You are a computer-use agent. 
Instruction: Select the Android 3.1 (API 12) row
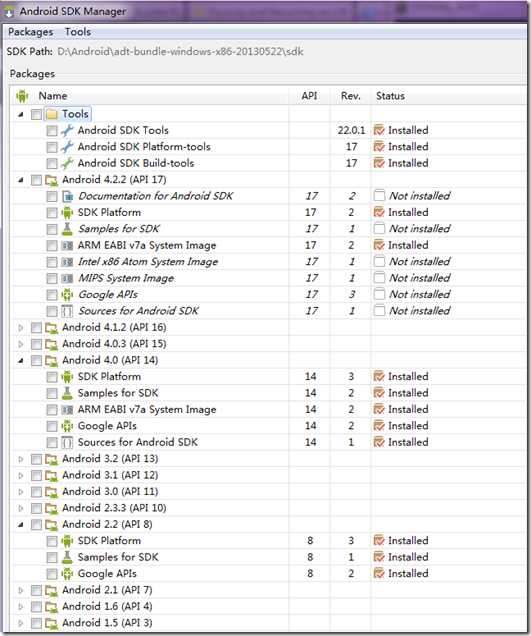point(110,475)
